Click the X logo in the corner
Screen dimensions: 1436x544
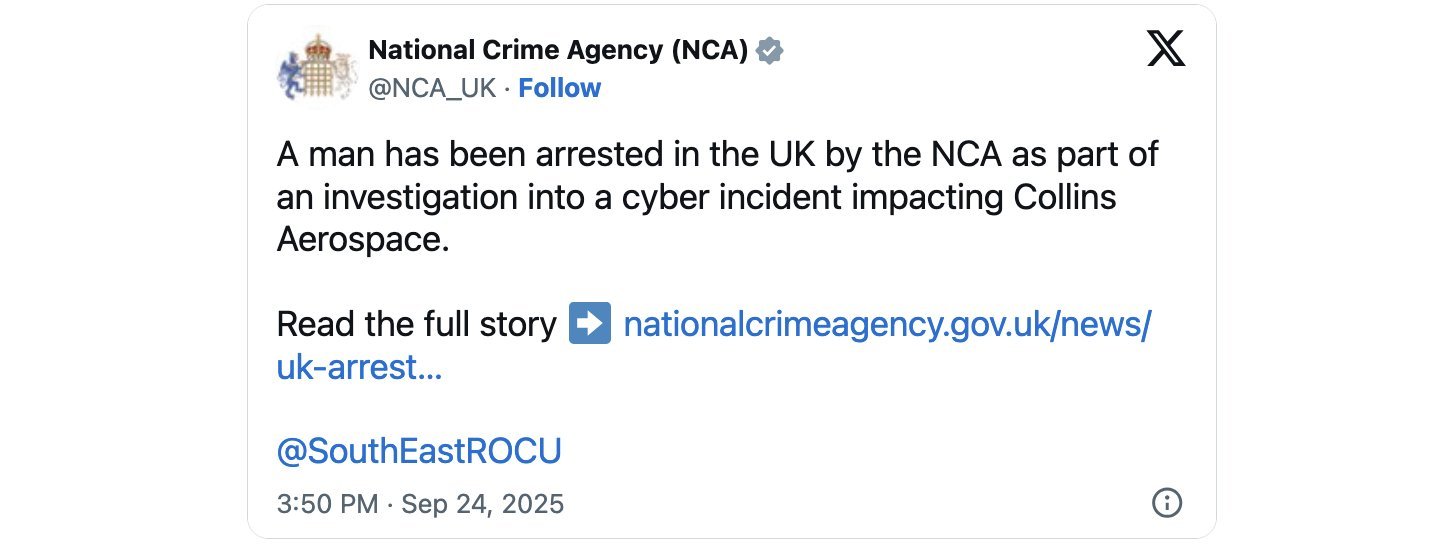[1166, 49]
